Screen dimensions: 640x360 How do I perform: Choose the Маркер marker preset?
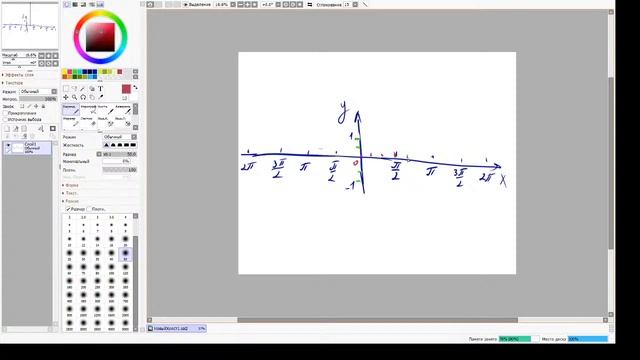[x=71, y=122]
